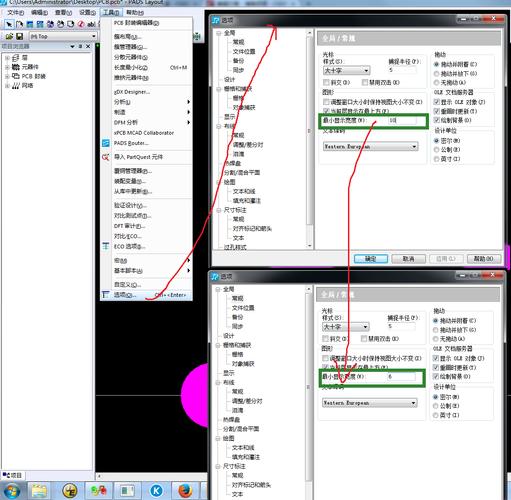
Task: Pin the project explorer panel
Action: [80, 46]
